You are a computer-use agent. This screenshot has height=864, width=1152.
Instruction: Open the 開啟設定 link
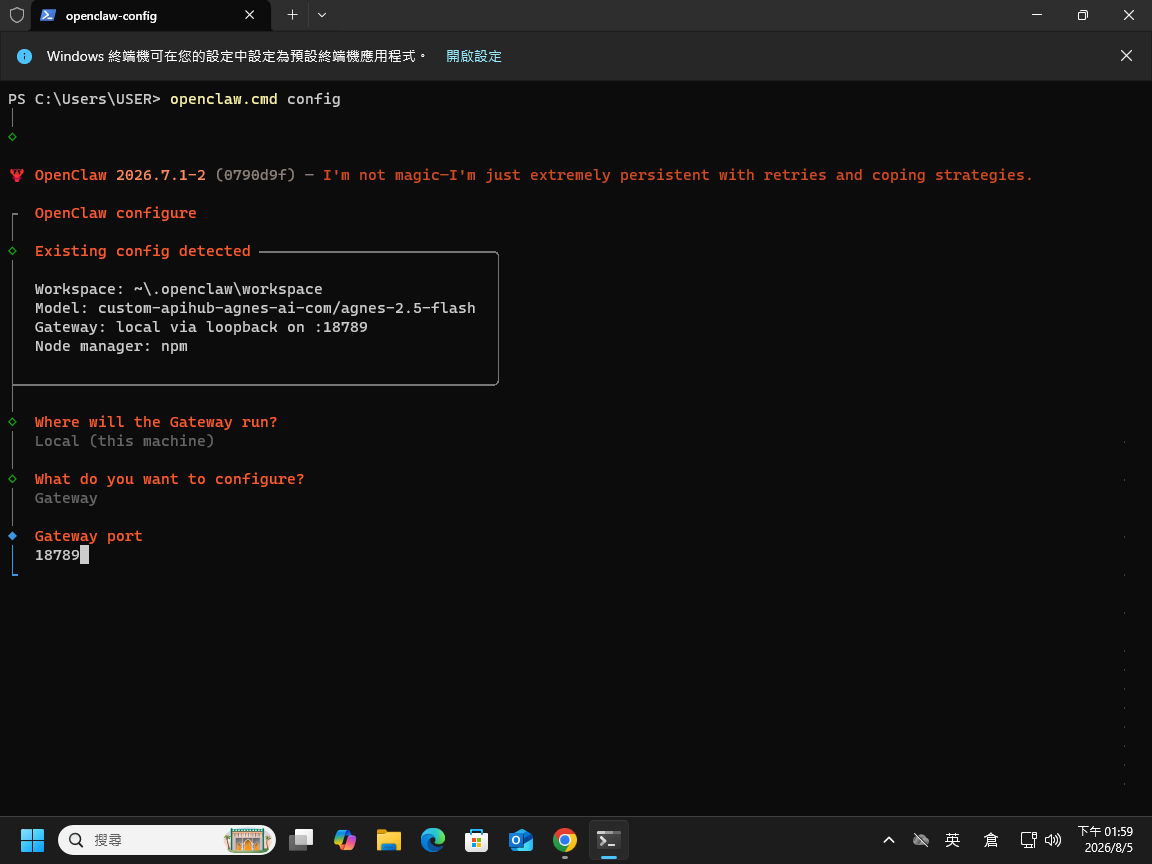[x=474, y=56]
